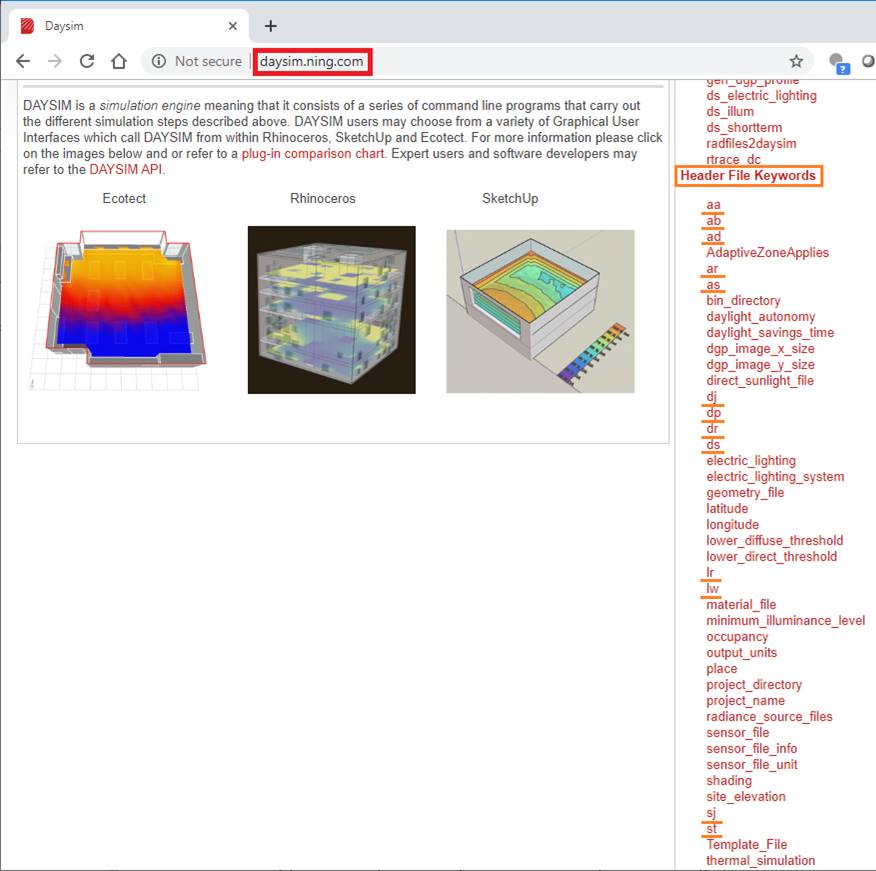Open the lower_diffuse_threshold link
The height and width of the screenshot is (871, 876).
774,540
